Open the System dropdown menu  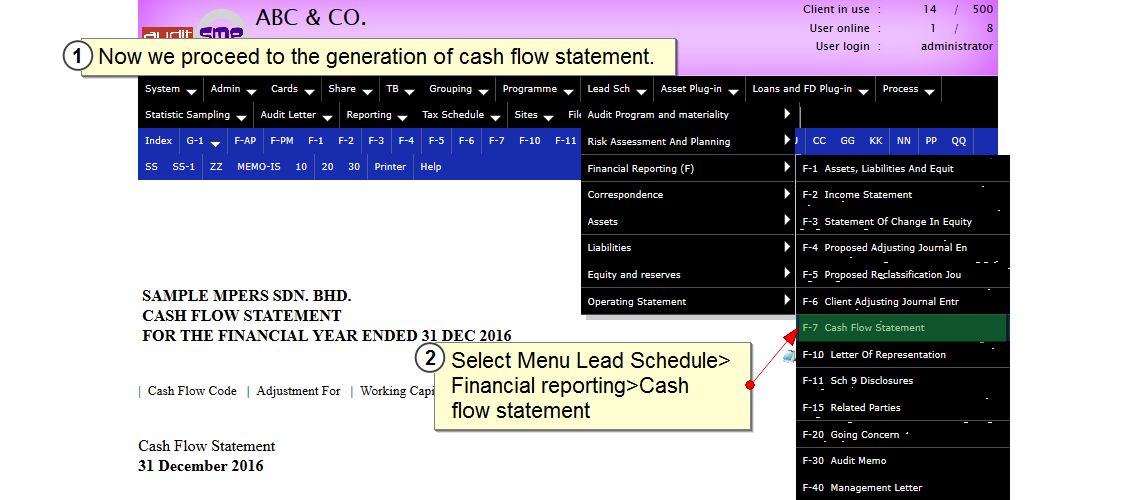point(169,89)
